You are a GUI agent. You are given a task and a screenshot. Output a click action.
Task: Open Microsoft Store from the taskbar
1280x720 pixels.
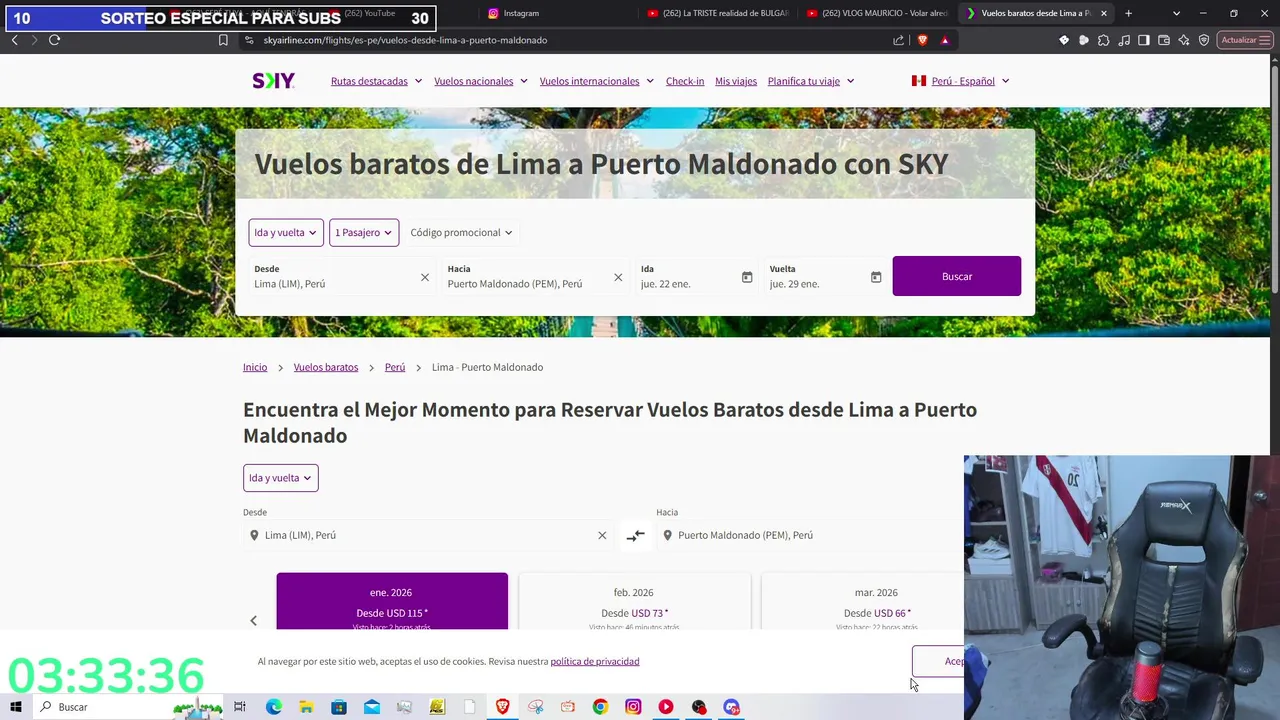pos(339,707)
